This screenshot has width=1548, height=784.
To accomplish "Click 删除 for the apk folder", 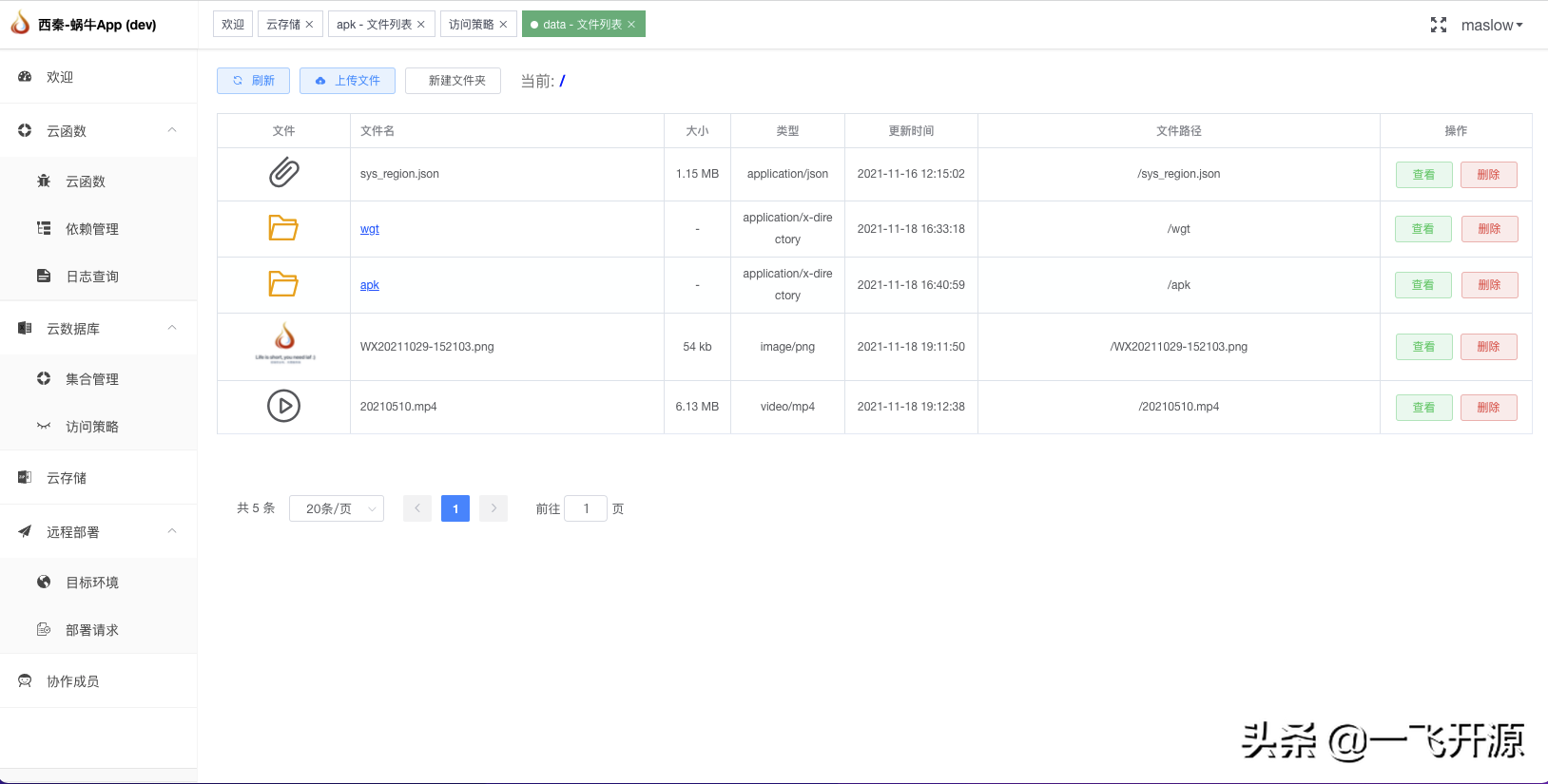I will (x=1489, y=285).
